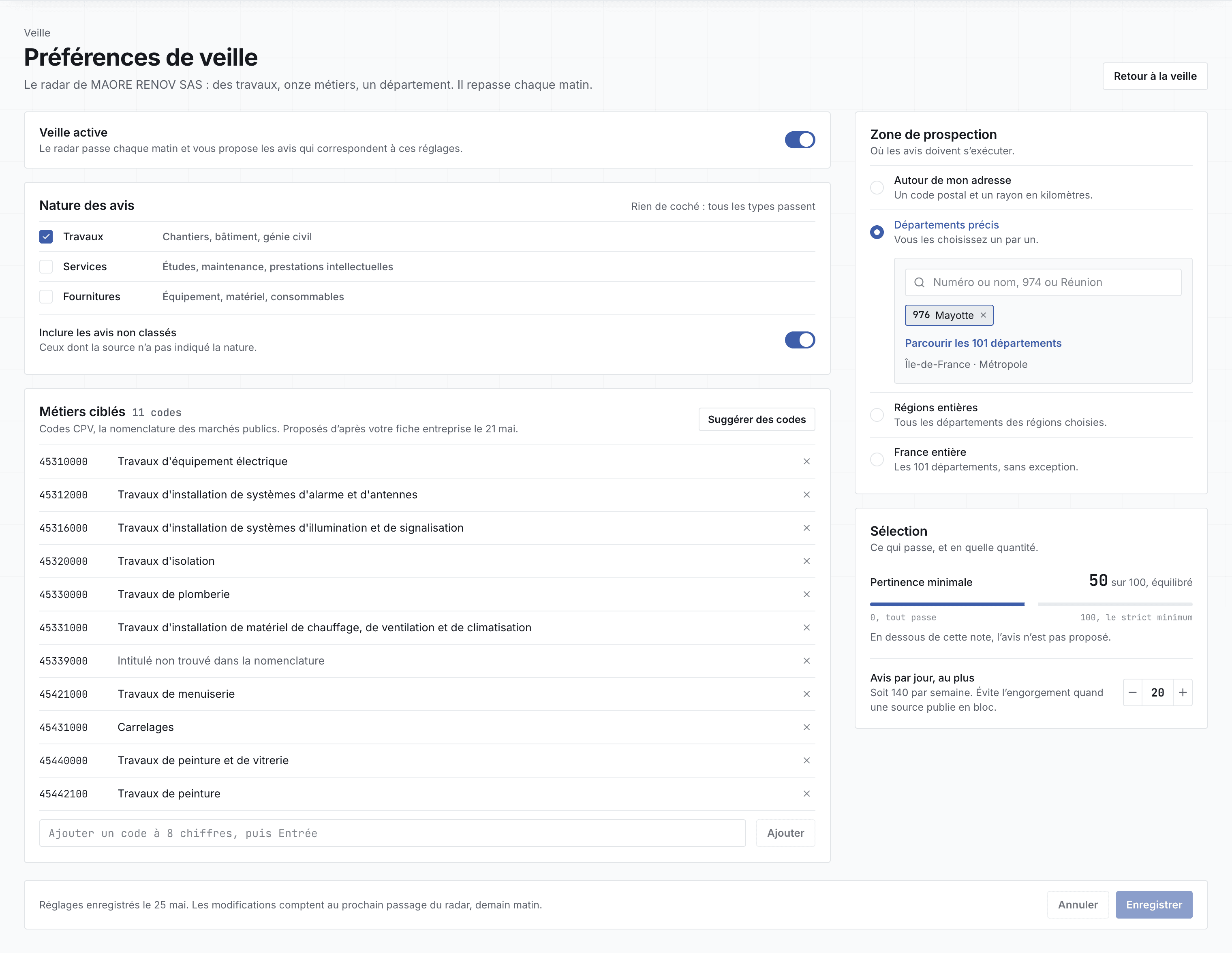
Task: Select the France entière radio option
Action: click(x=877, y=459)
